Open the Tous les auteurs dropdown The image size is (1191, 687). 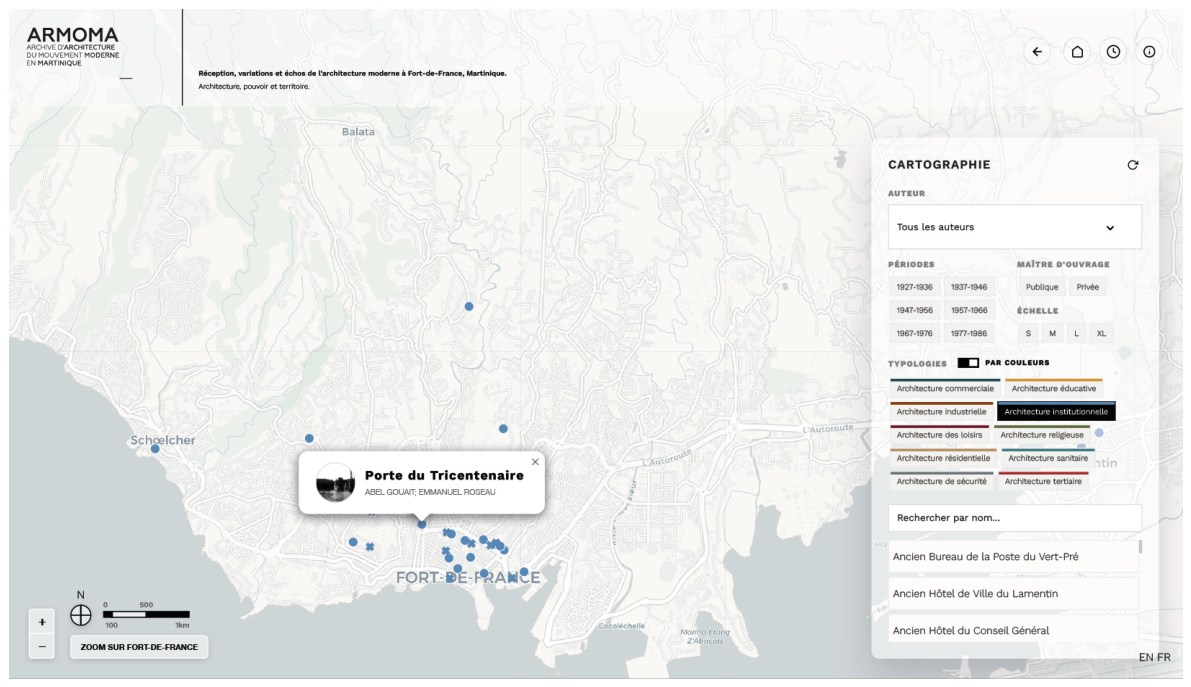pos(1015,227)
